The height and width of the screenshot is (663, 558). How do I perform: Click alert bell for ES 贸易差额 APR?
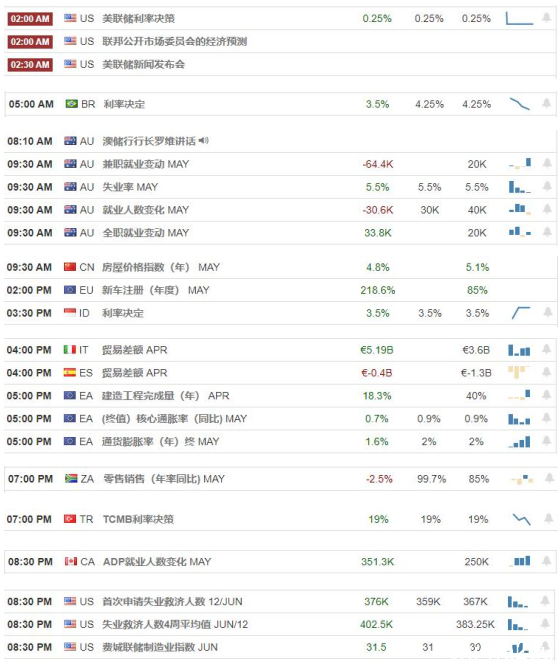pos(546,372)
